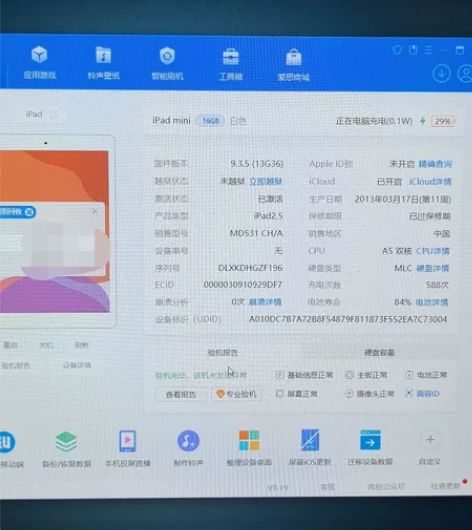Open the 智能刷机 flashing section
This screenshot has height=530, width=472.
pyautogui.click(x=167, y=64)
